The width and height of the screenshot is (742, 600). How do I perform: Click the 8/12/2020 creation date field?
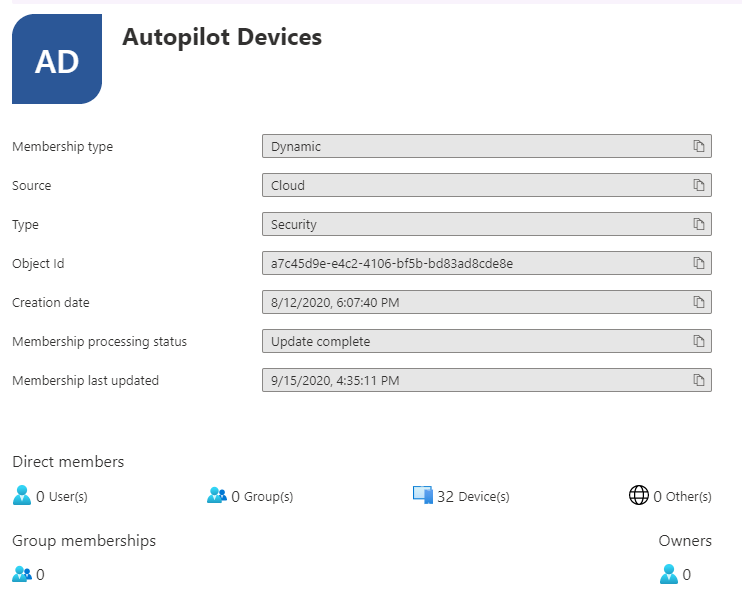486,302
